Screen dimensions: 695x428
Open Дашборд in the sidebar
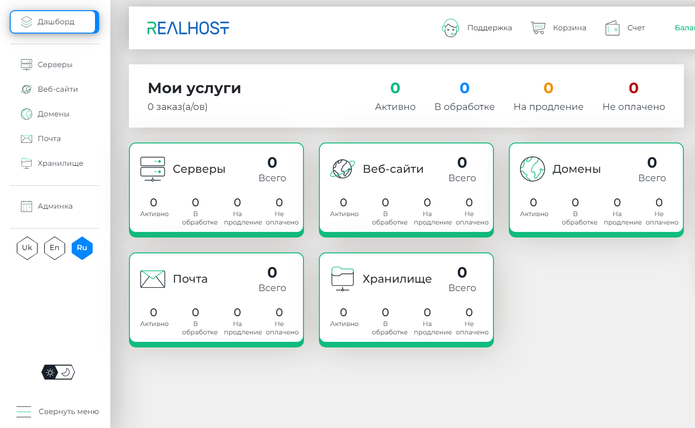(x=54, y=22)
